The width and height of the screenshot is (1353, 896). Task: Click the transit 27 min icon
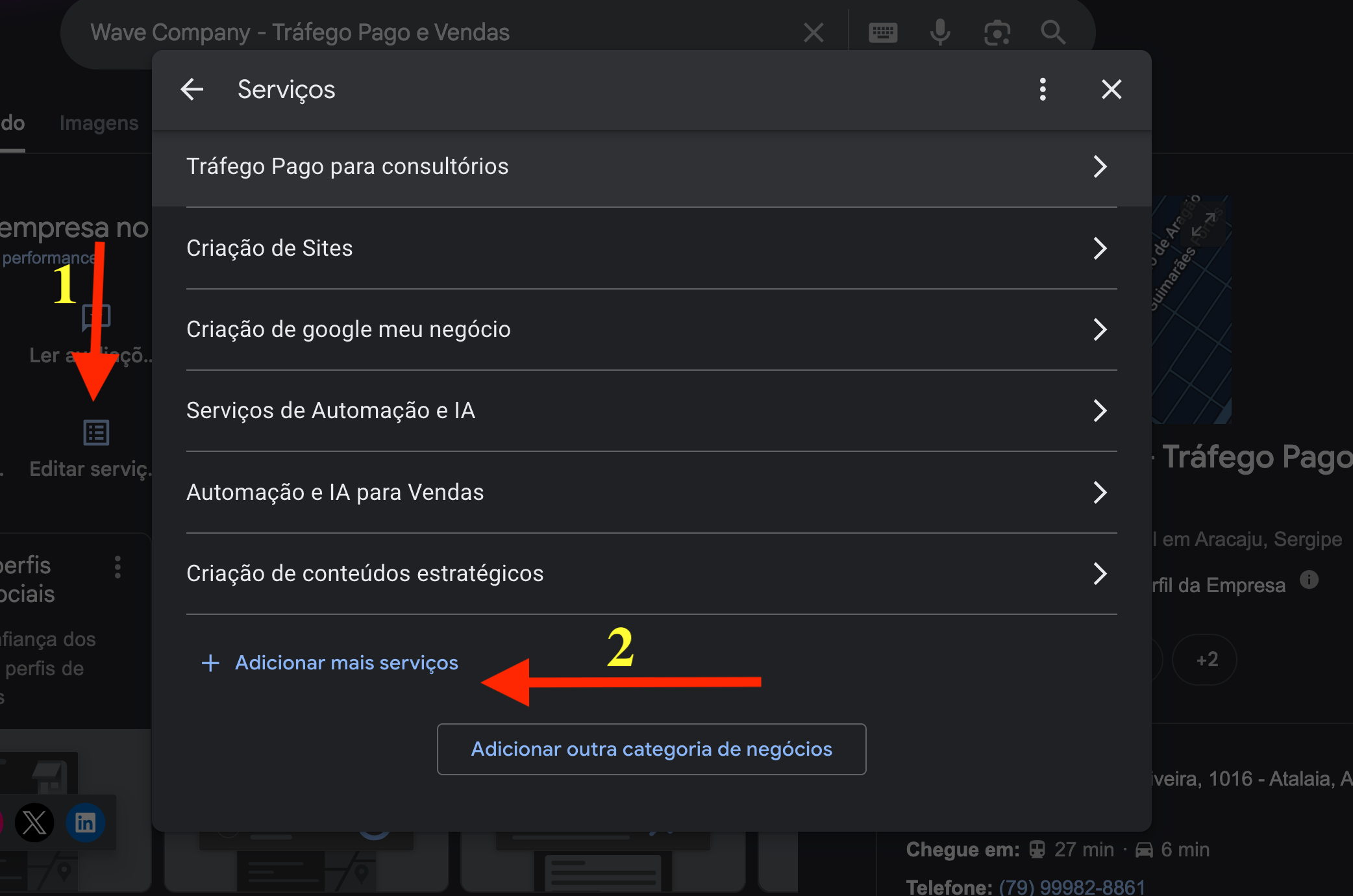pos(1037,849)
